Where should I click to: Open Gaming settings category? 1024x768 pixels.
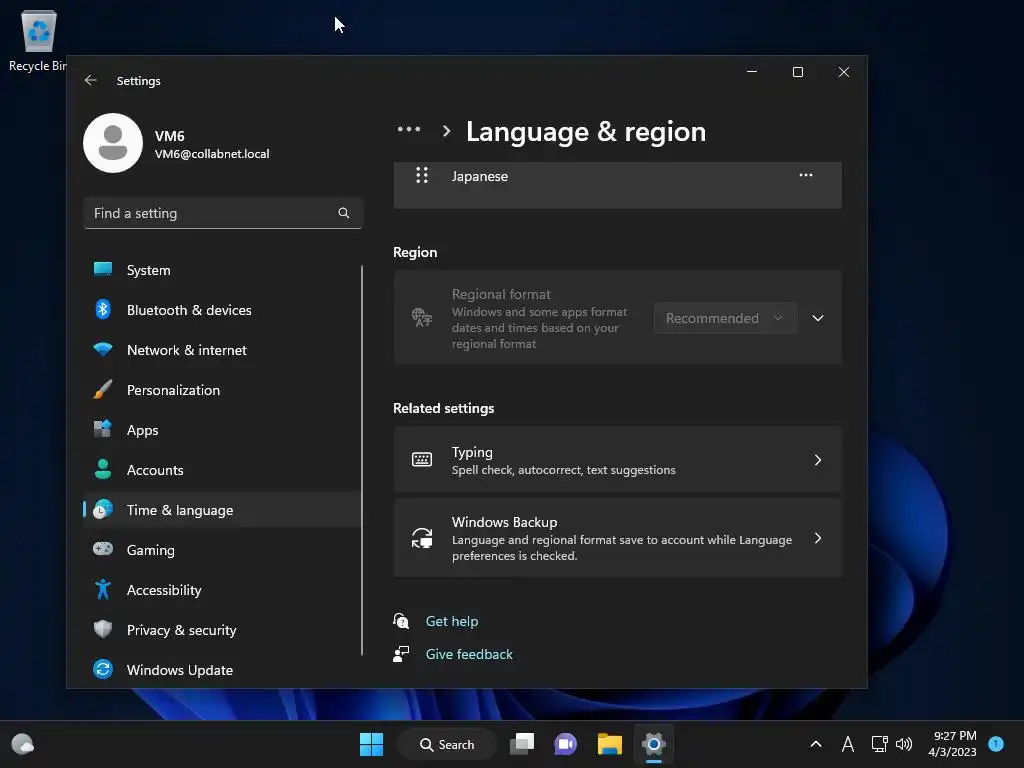222,550
